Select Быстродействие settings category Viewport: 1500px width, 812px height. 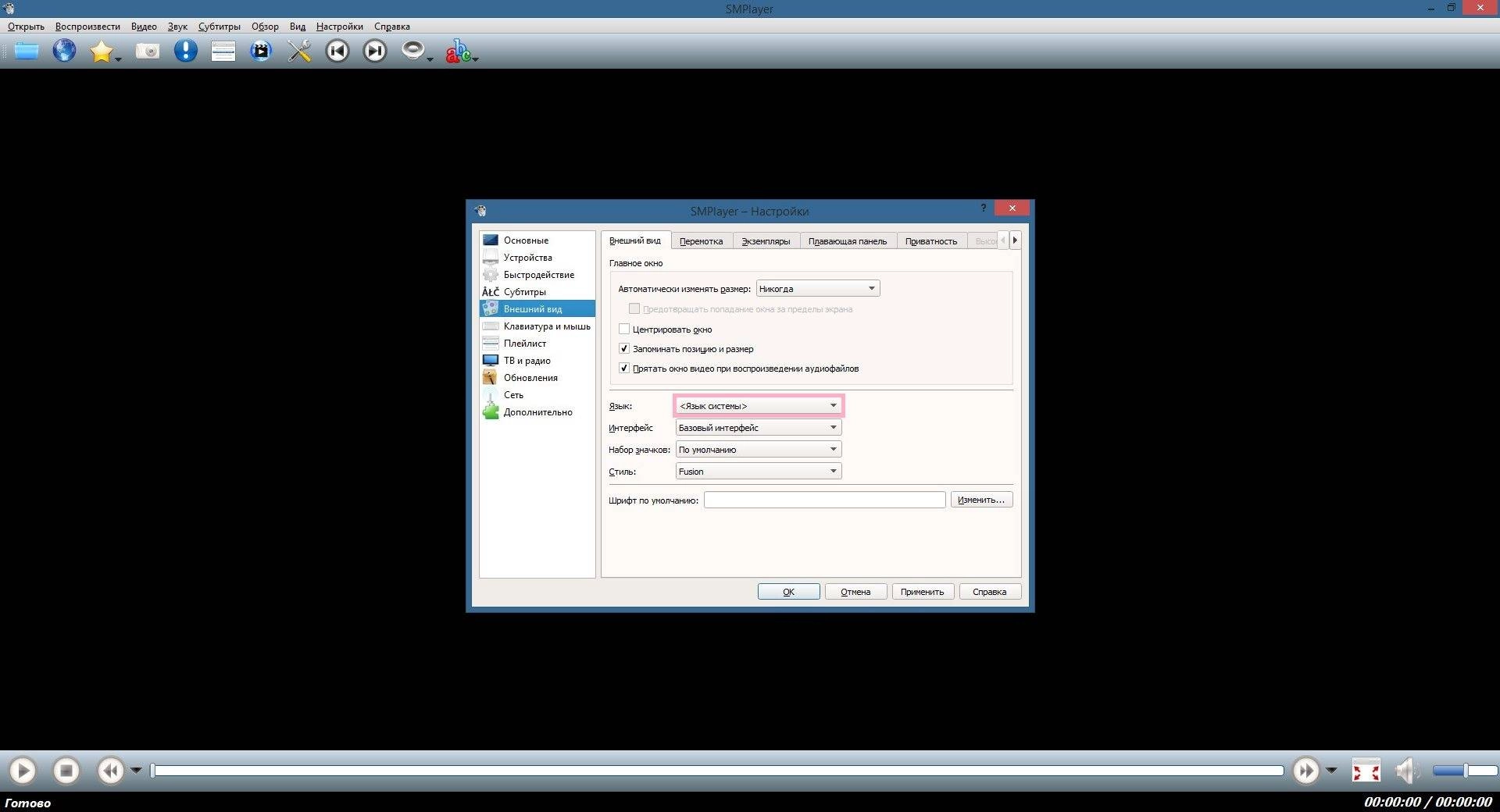[537, 275]
